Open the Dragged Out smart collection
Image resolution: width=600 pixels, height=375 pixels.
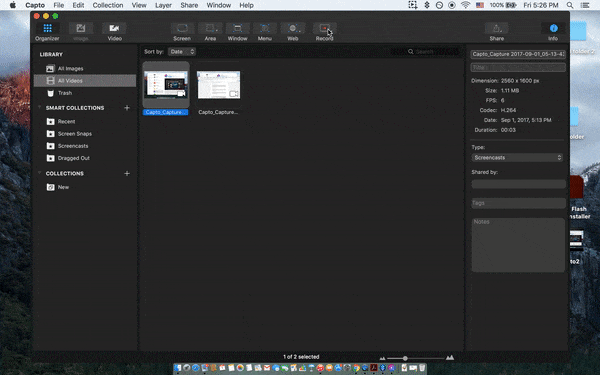click(x=85, y=158)
